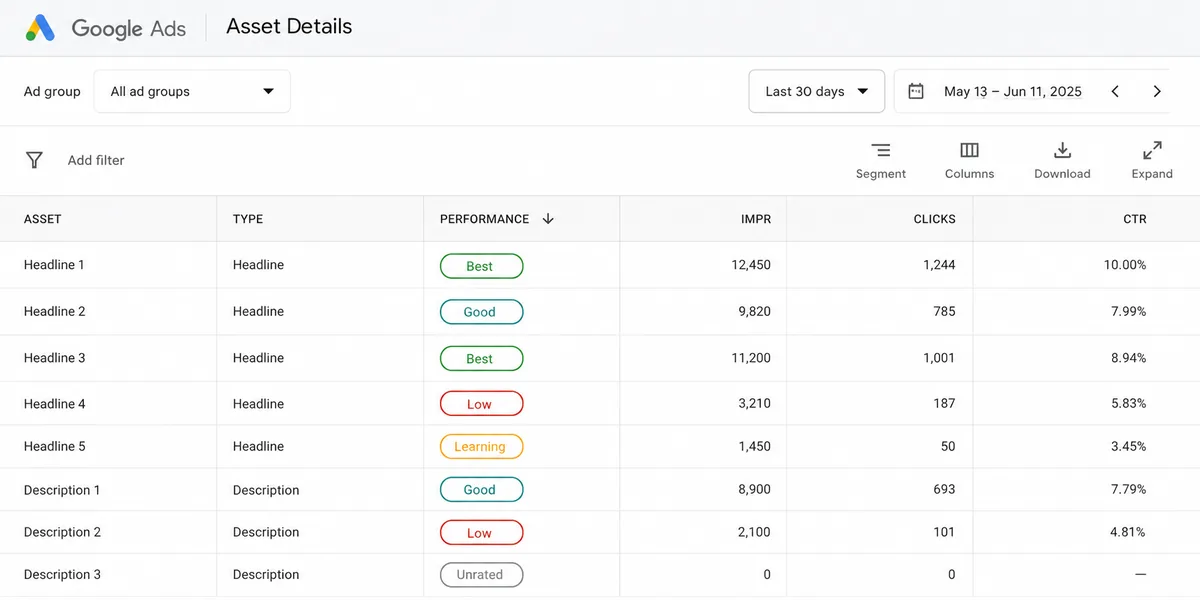This screenshot has height=600, width=1200.
Task: Click the Good badge for Description 1
Action: click(x=481, y=489)
